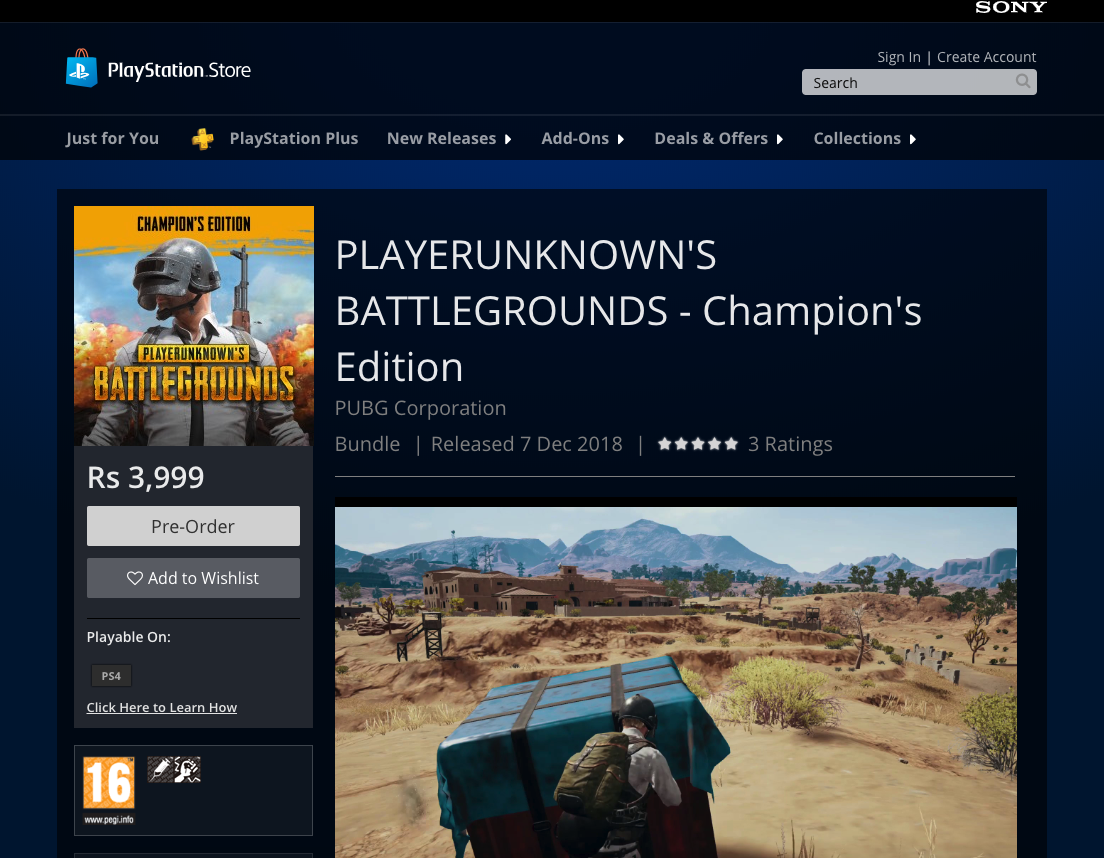Click the PUBG Champion's Edition cover art
Viewport: 1104px width, 858px height.
(194, 326)
